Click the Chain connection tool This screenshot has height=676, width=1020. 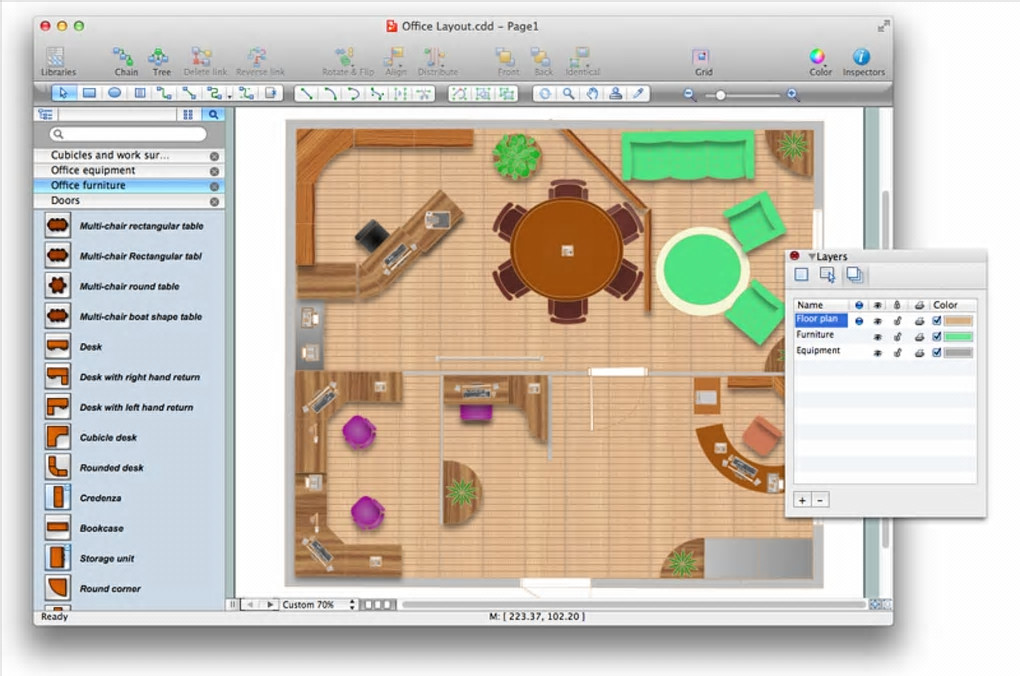(125, 62)
